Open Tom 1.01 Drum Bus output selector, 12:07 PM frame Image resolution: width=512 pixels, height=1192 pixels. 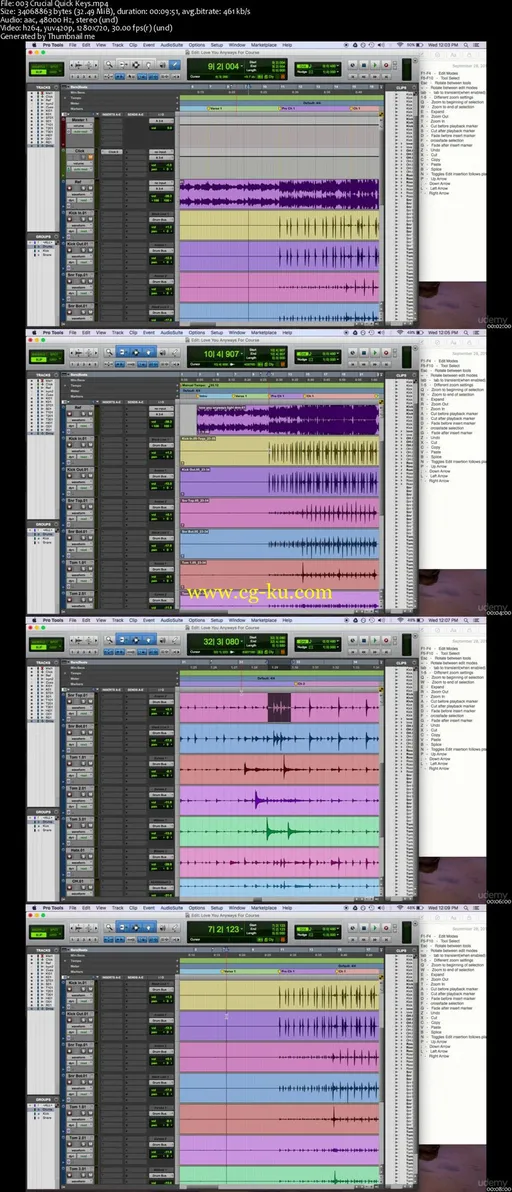click(161, 764)
